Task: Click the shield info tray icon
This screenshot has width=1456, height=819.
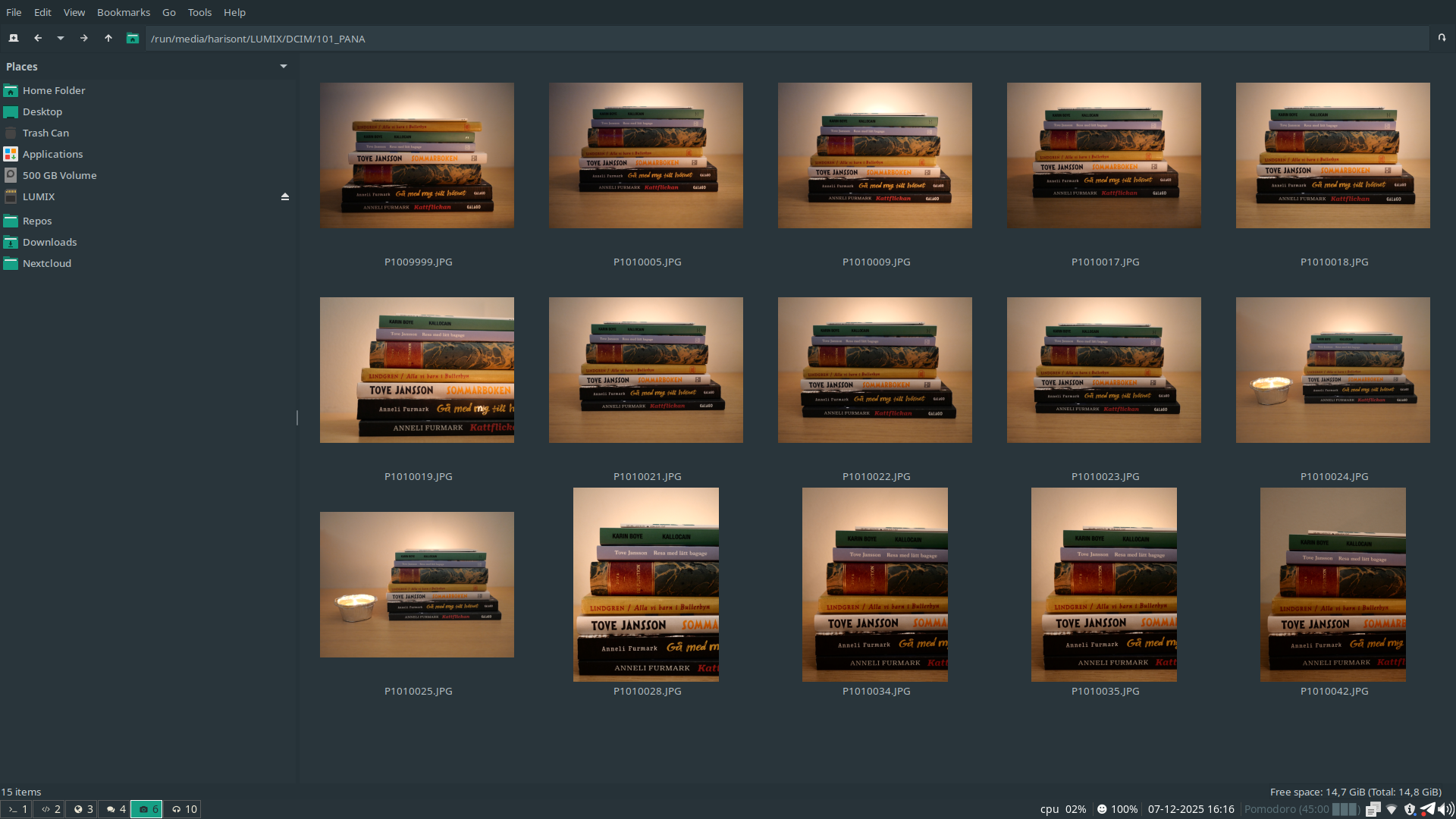Action: click(x=1410, y=809)
